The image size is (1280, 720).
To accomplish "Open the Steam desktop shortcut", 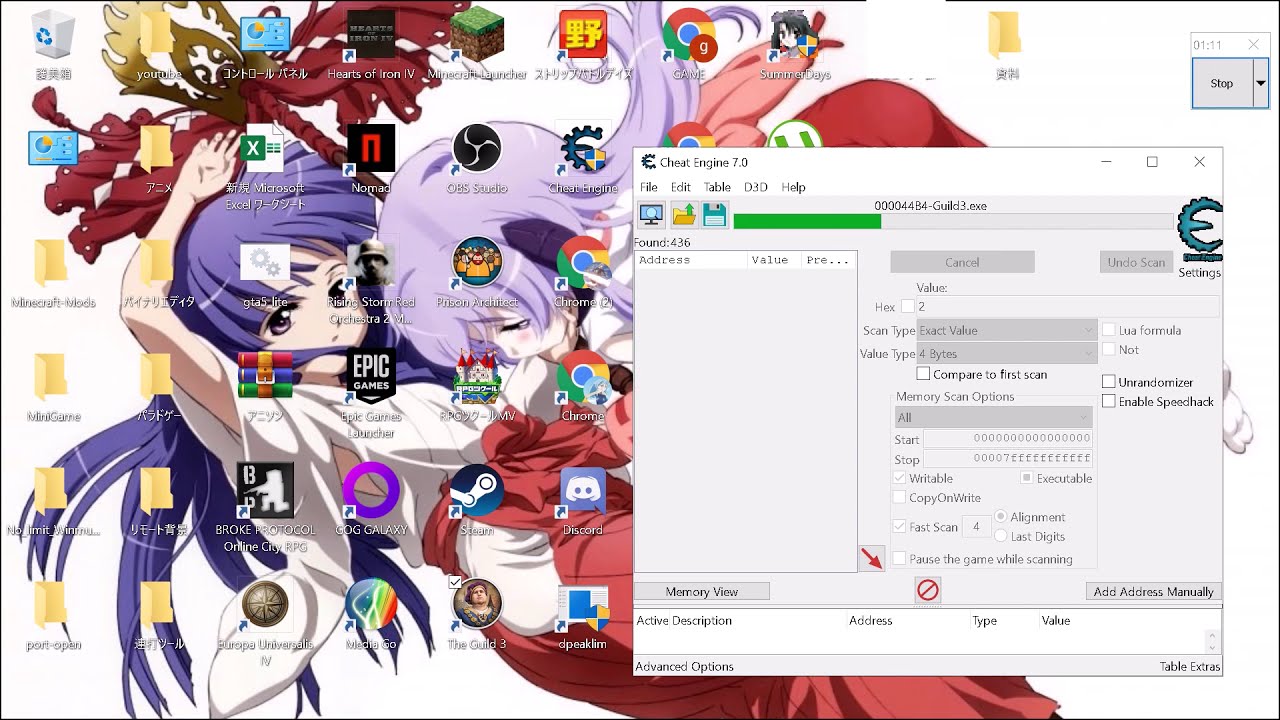I will (x=477, y=502).
